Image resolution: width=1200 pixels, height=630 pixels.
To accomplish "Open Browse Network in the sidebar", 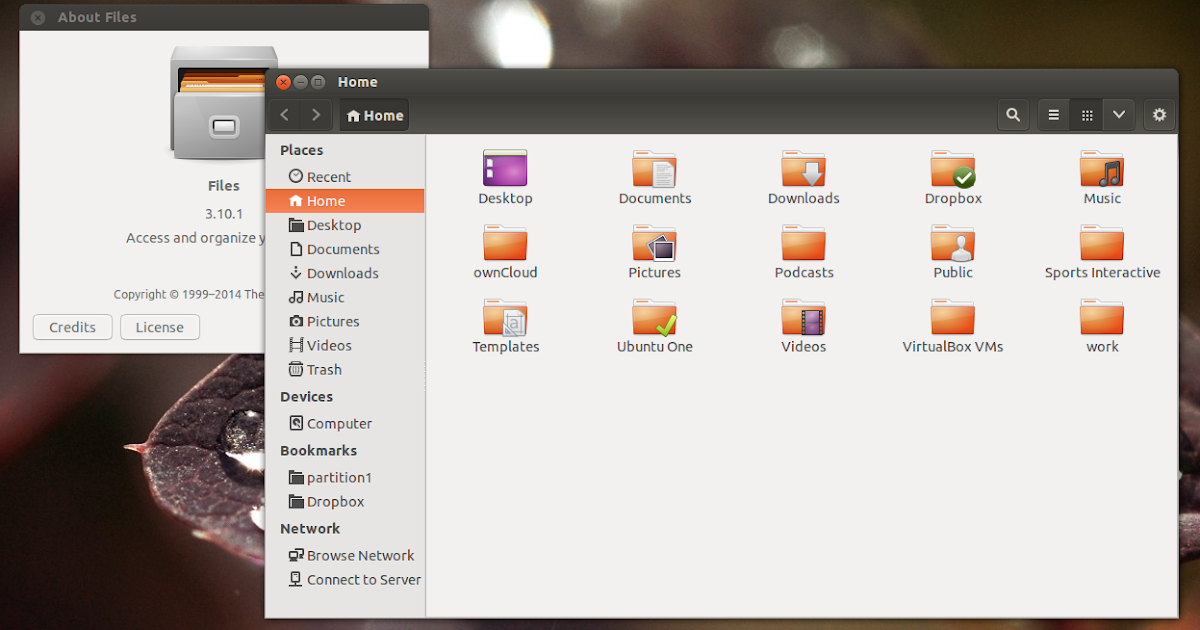I will (x=359, y=555).
